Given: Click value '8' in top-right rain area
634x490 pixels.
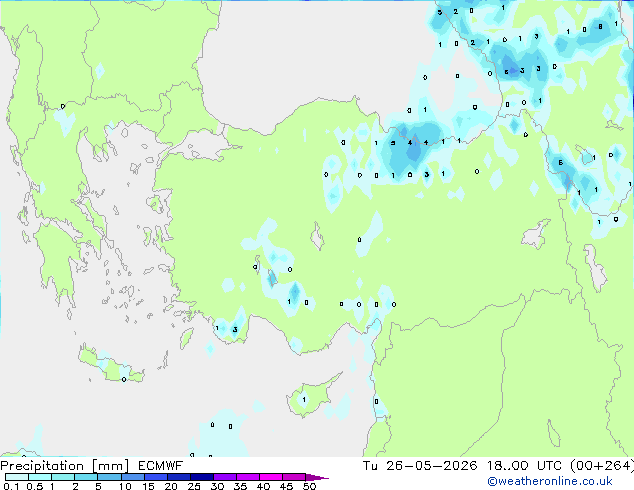Looking at the screenshot, I should (600, 27).
